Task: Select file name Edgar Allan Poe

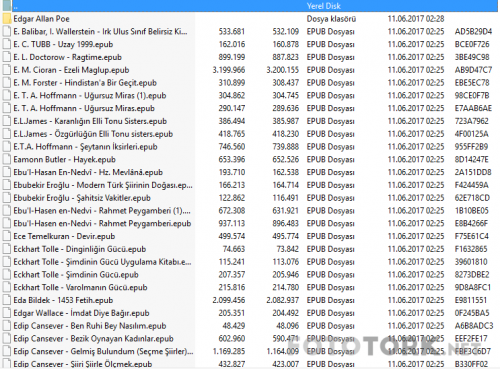Action: coord(41,19)
